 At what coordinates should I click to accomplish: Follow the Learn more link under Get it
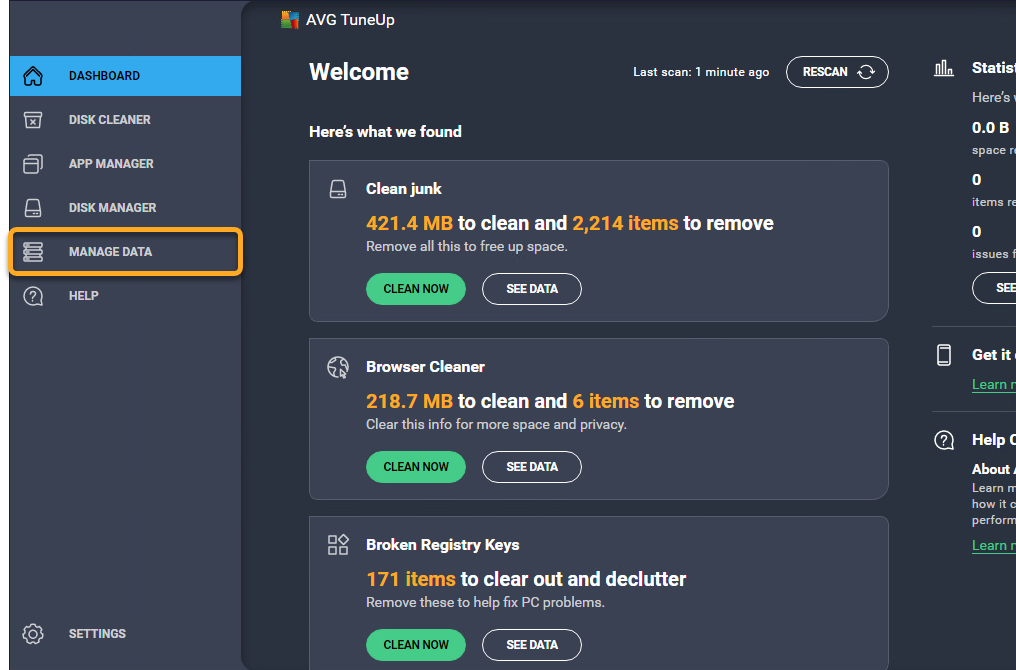(993, 385)
